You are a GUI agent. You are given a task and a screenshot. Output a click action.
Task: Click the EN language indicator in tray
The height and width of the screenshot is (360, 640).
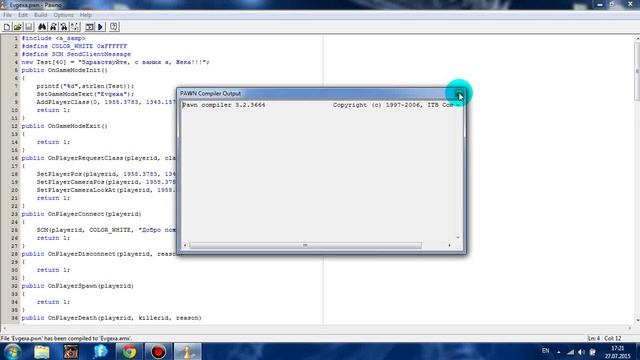tap(545, 351)
